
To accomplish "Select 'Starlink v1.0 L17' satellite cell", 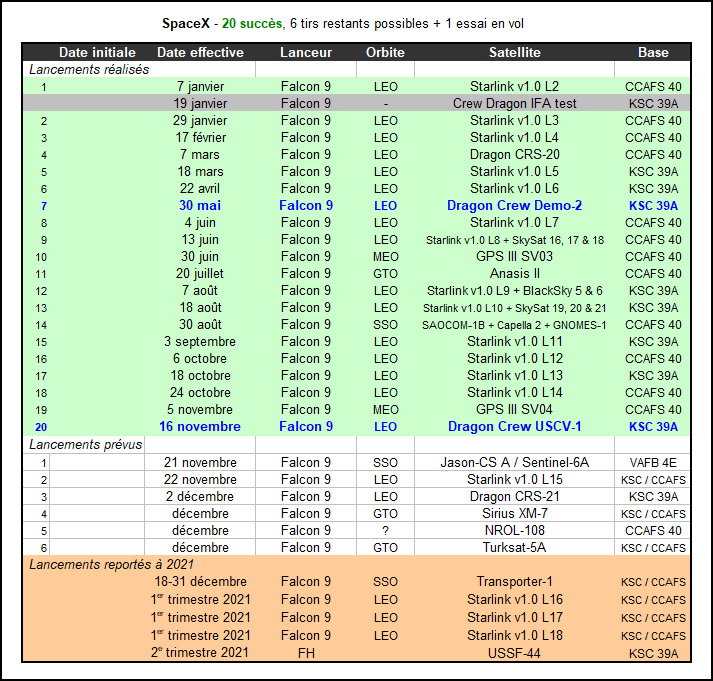I will [515, 617].
